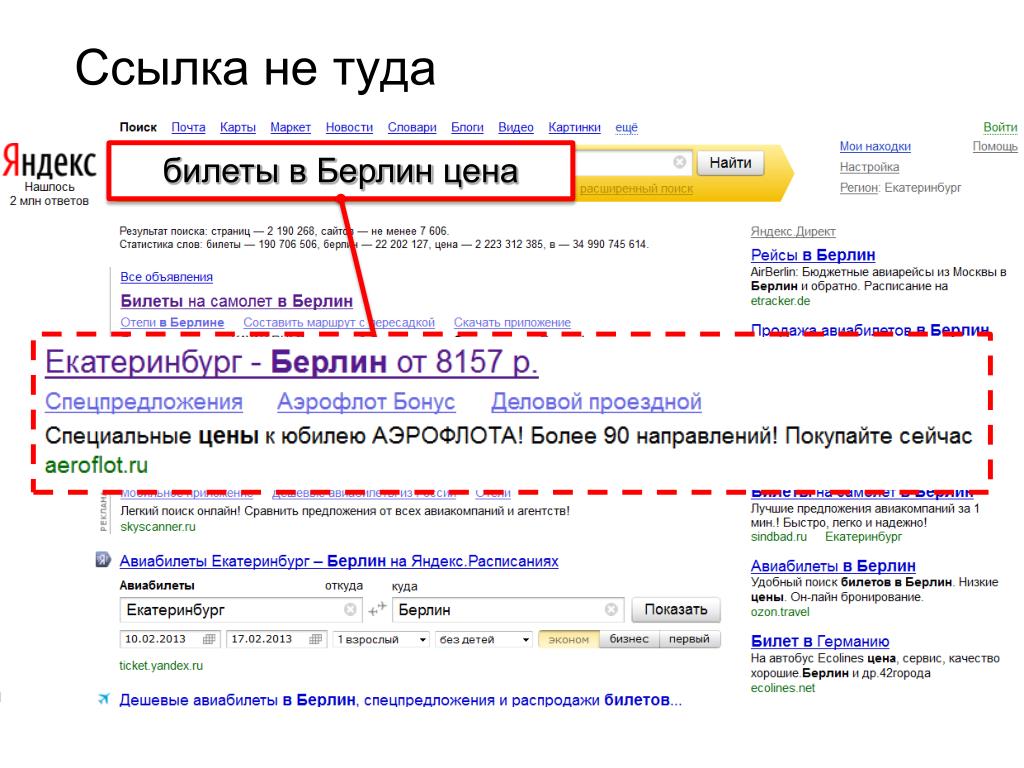Viewport: 1024px width, 768px height.
Task: Open the Яндекс.Директ link
Action: [793, 232]
